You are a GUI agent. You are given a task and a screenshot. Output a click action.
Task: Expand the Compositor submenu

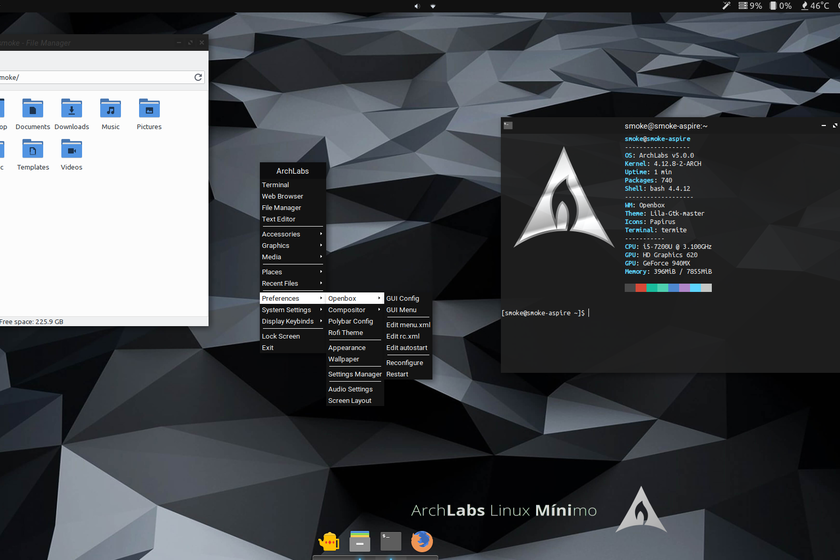coord(355,310)
